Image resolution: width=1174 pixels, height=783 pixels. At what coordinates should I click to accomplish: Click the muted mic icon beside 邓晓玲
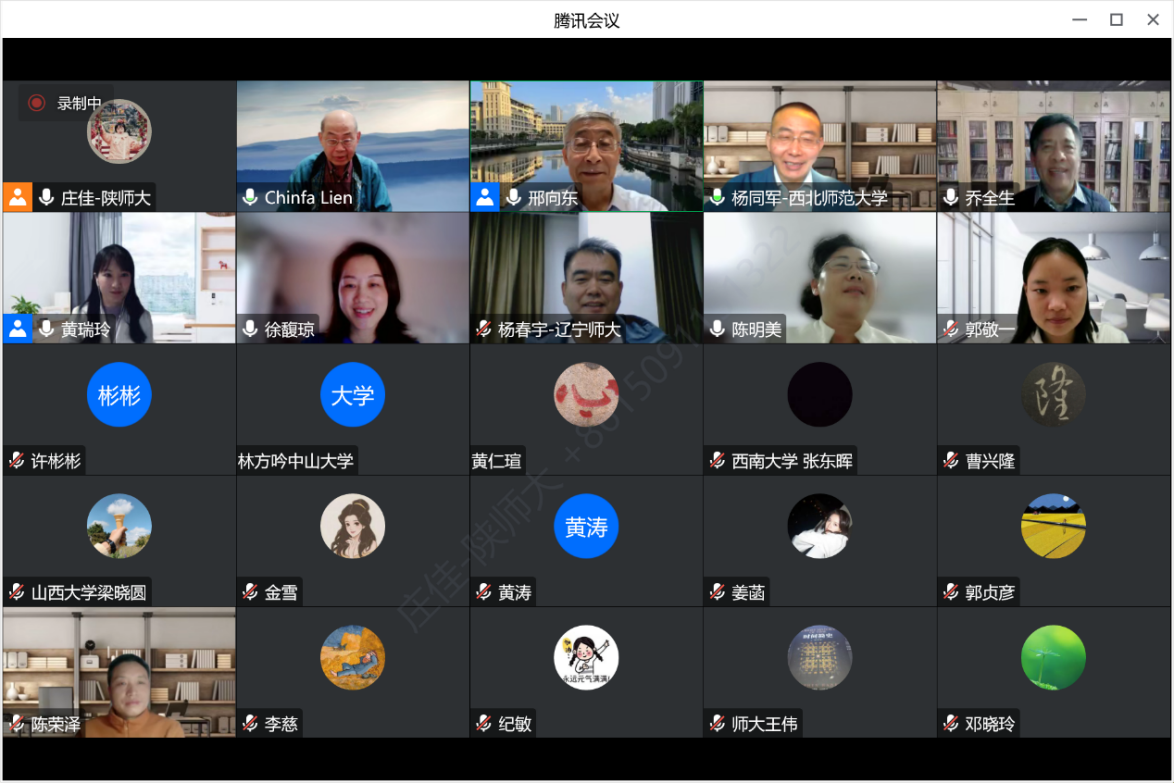(950, 724)
